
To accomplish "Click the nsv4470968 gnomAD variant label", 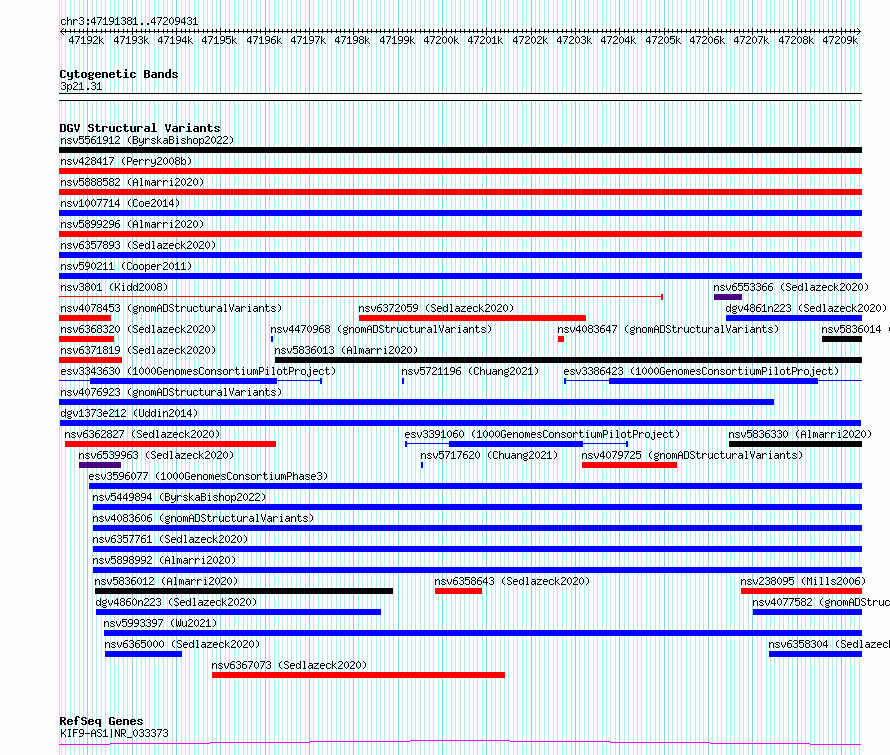I will click(381, 329).
